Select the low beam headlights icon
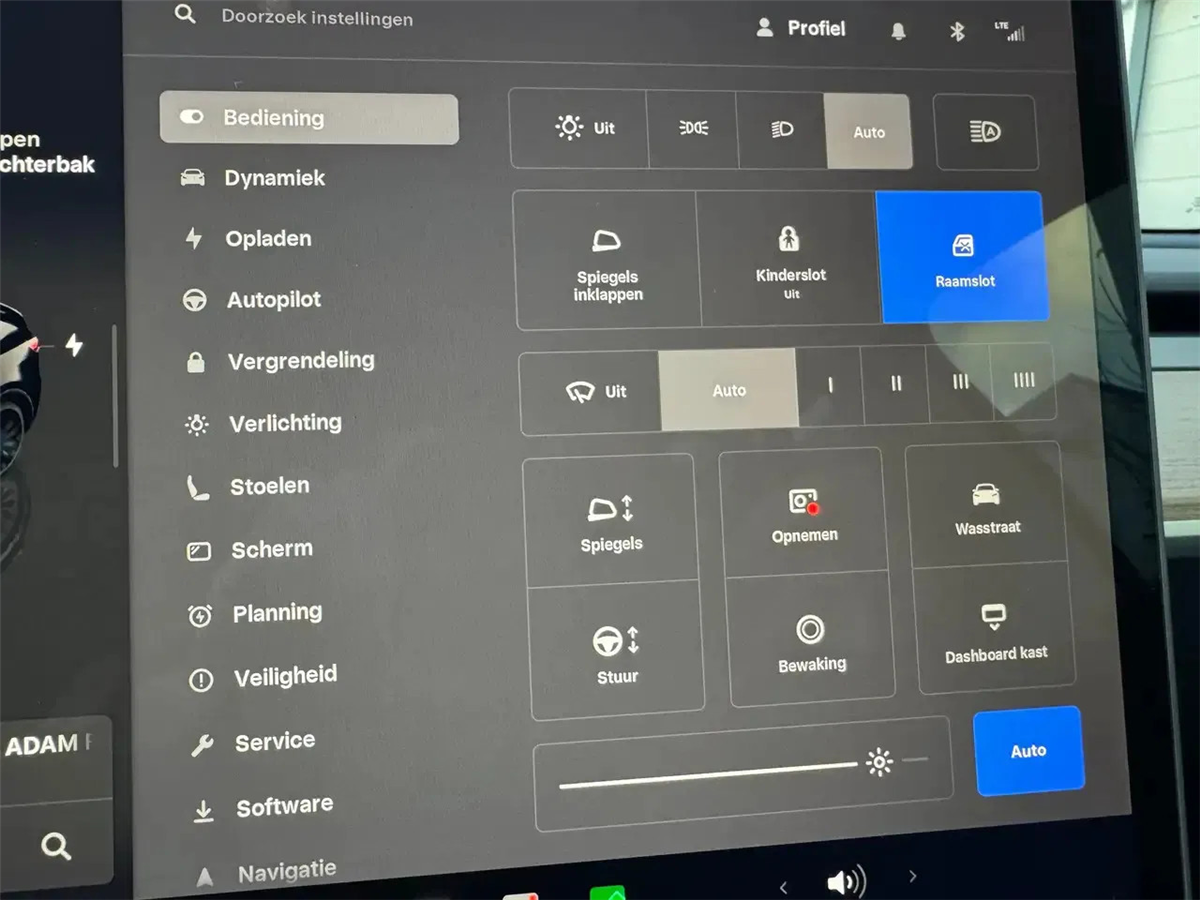 pyautogui.click(x=781, y=130)
